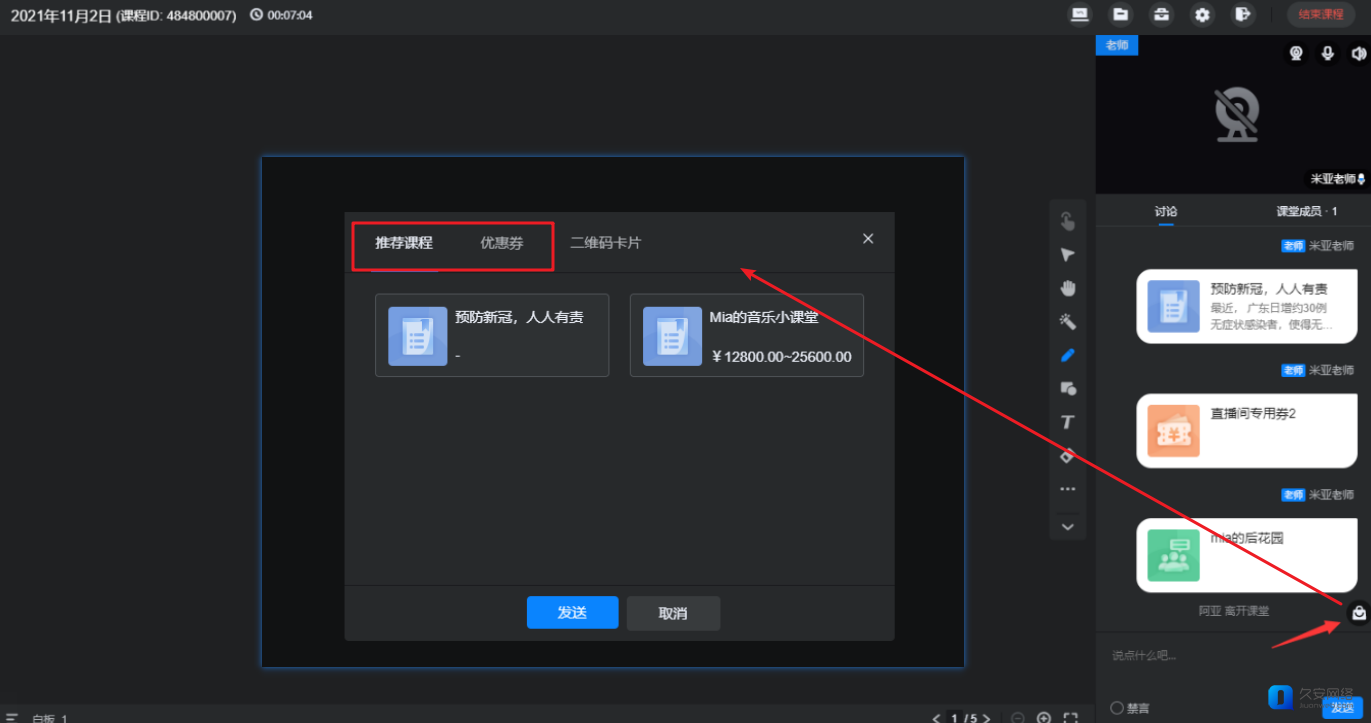The image size is (1371, 723).
Task: Switch to the 优惠券 tab
Action: pos(502,243)
